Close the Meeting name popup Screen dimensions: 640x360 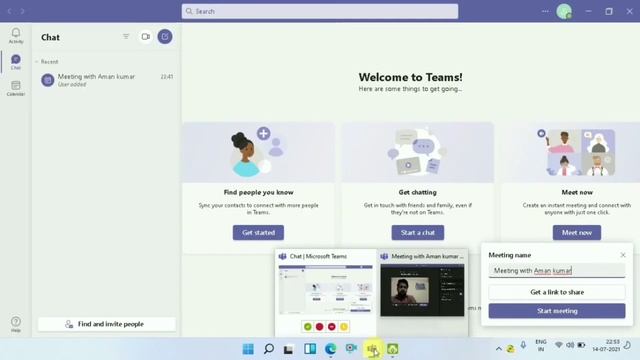coord(623,255)
